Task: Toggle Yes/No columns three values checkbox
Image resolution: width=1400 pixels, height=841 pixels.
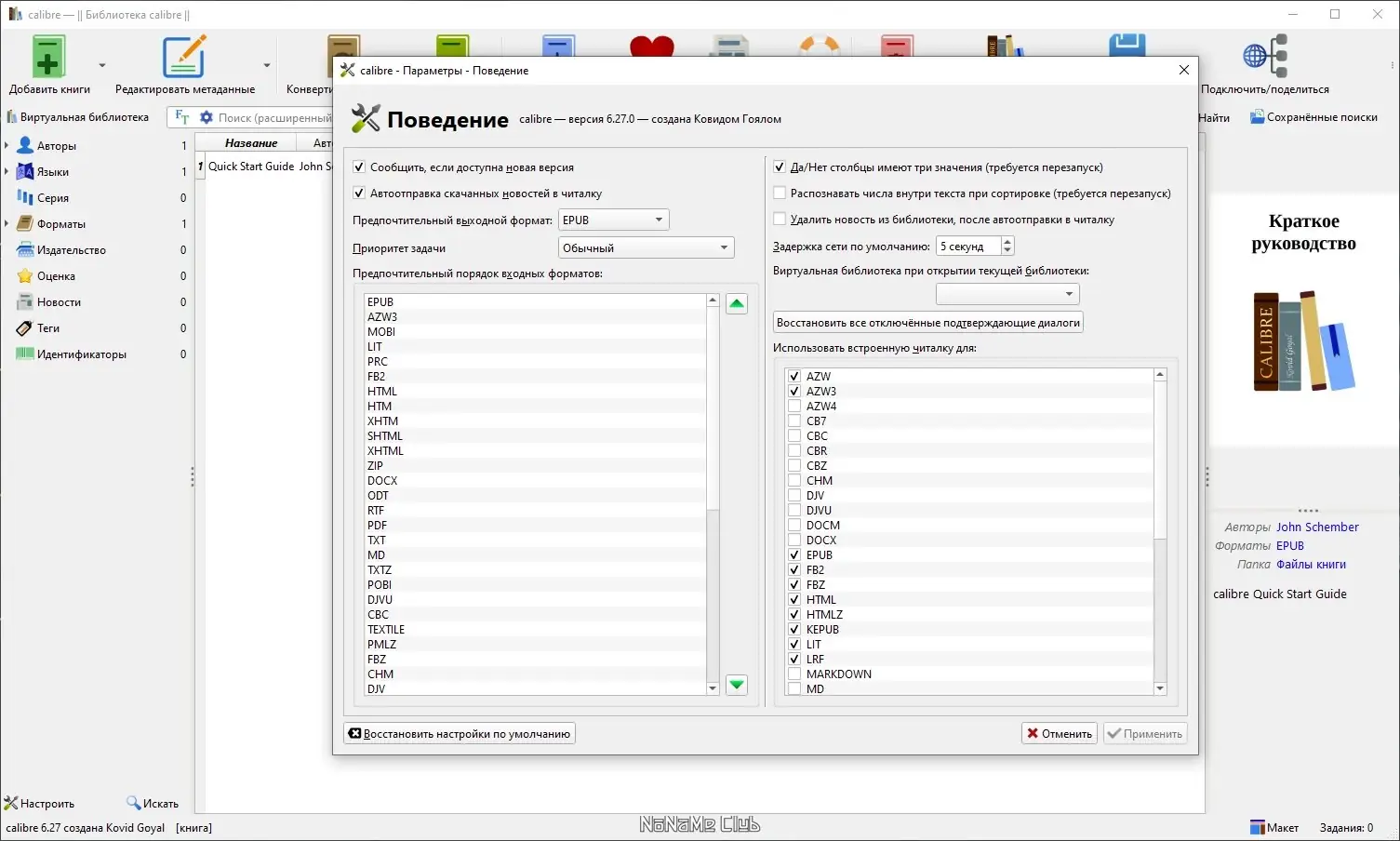Action: coord(780,167)
